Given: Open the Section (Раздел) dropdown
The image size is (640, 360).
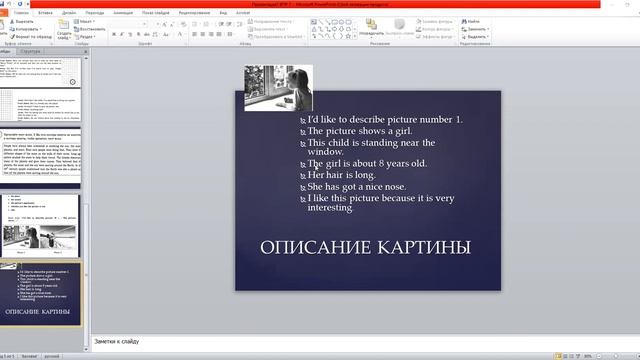Looking at the screenshot, I should tap(85, 37).
